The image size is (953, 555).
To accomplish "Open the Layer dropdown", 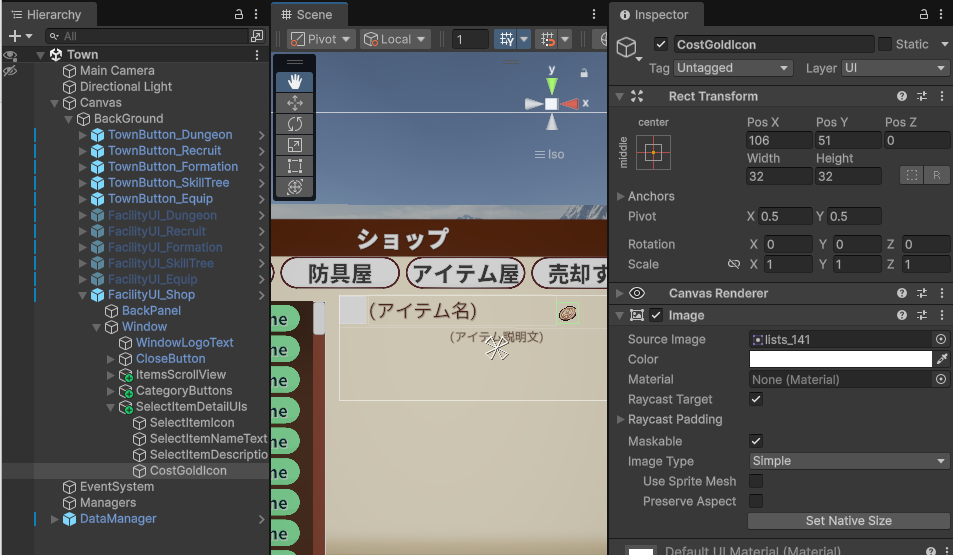I will click(894, 68).
